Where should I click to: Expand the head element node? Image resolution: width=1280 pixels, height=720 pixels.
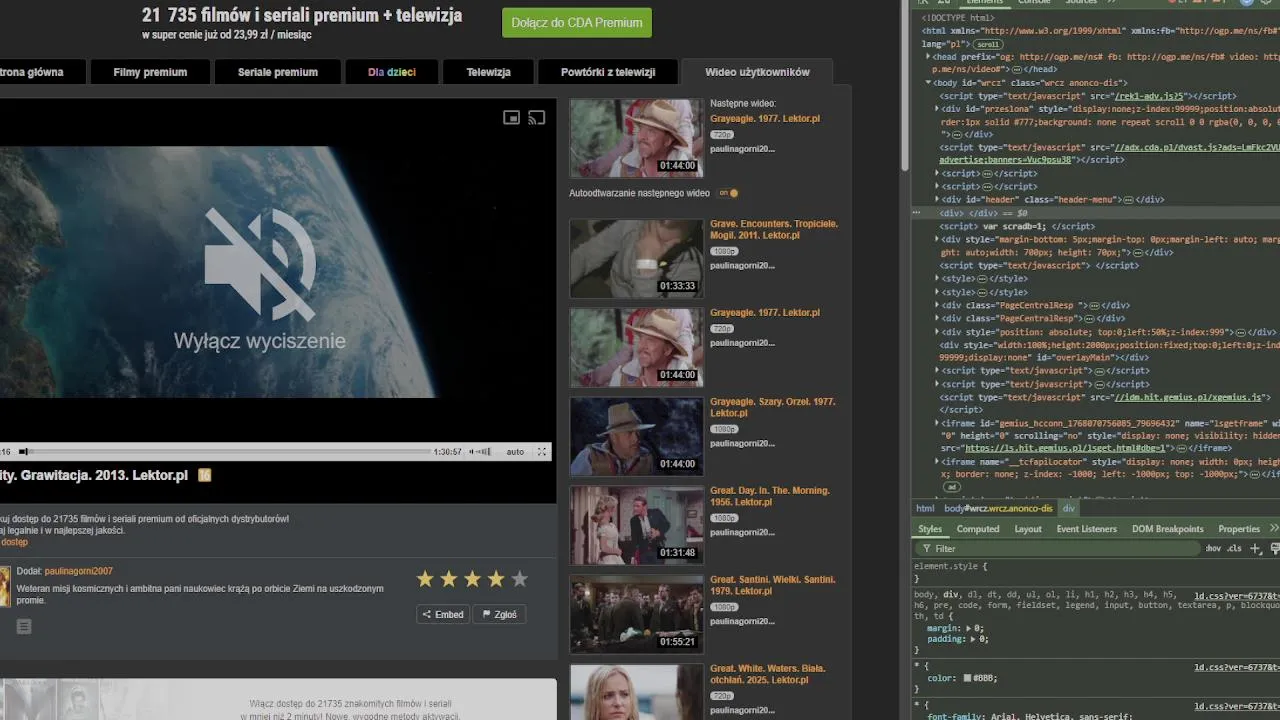coord(926,57)
